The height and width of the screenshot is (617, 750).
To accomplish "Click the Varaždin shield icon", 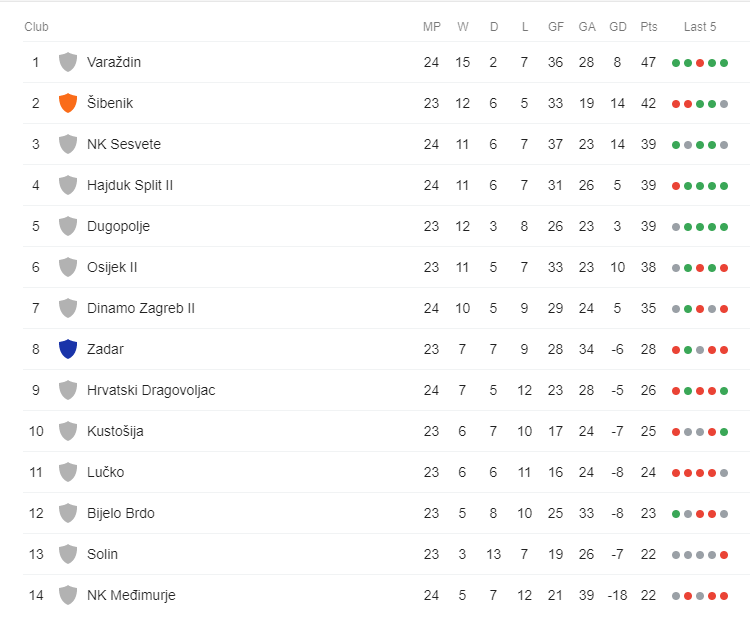I will pyautogui.click(x=68, y=62).
